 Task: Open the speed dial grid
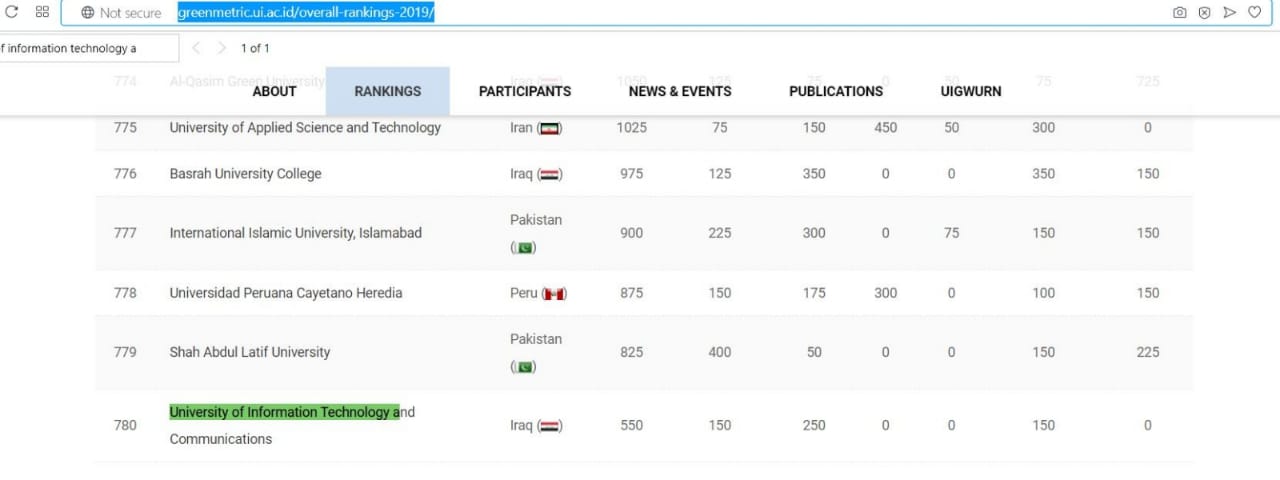(42, 12)
